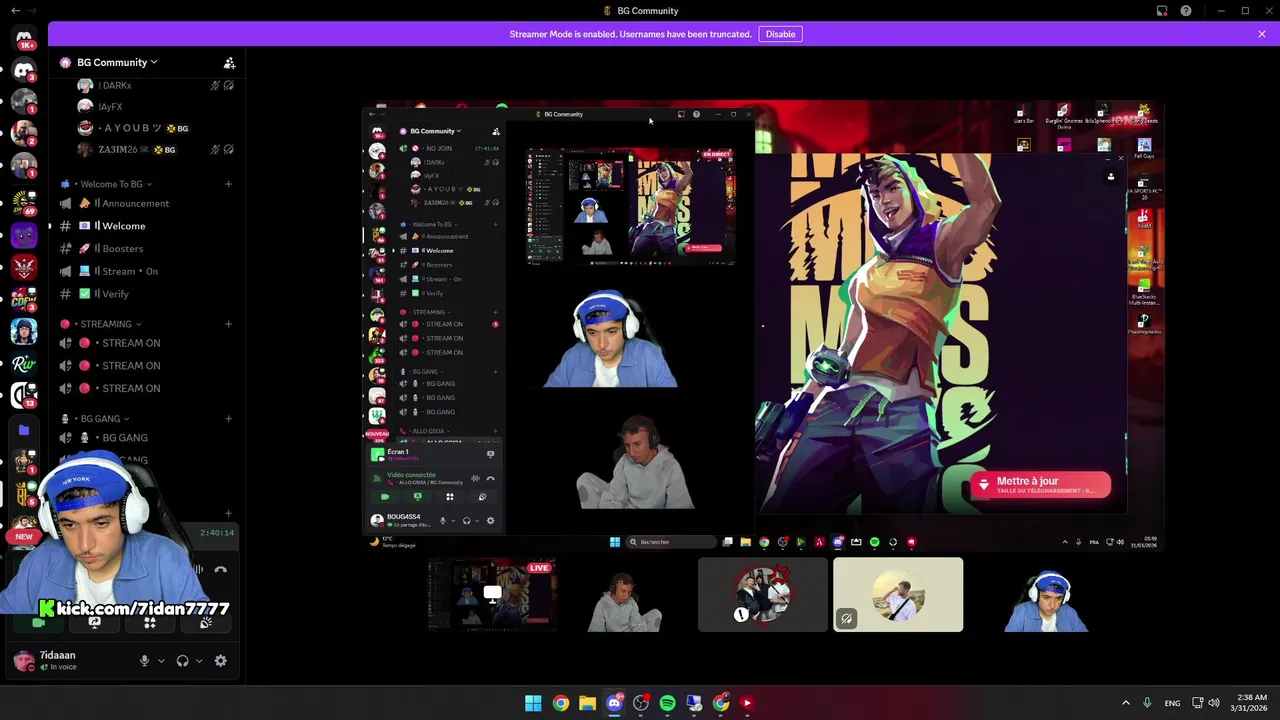Disable Streamer Mode from the purple banner
The width and height of the screenshot is (1280, 720).
pos(780,34)
